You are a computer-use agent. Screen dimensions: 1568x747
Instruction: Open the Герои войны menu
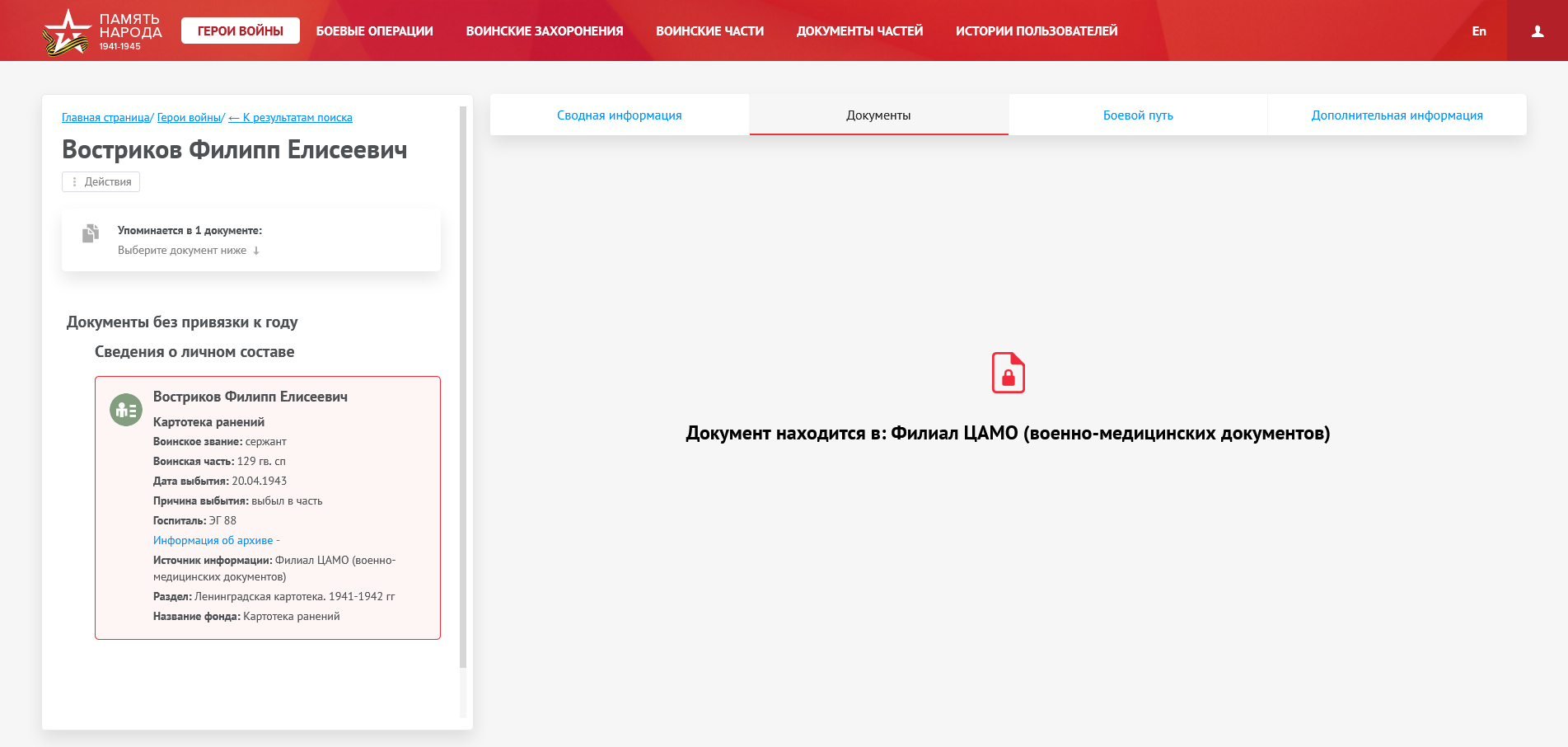point(240,31)
